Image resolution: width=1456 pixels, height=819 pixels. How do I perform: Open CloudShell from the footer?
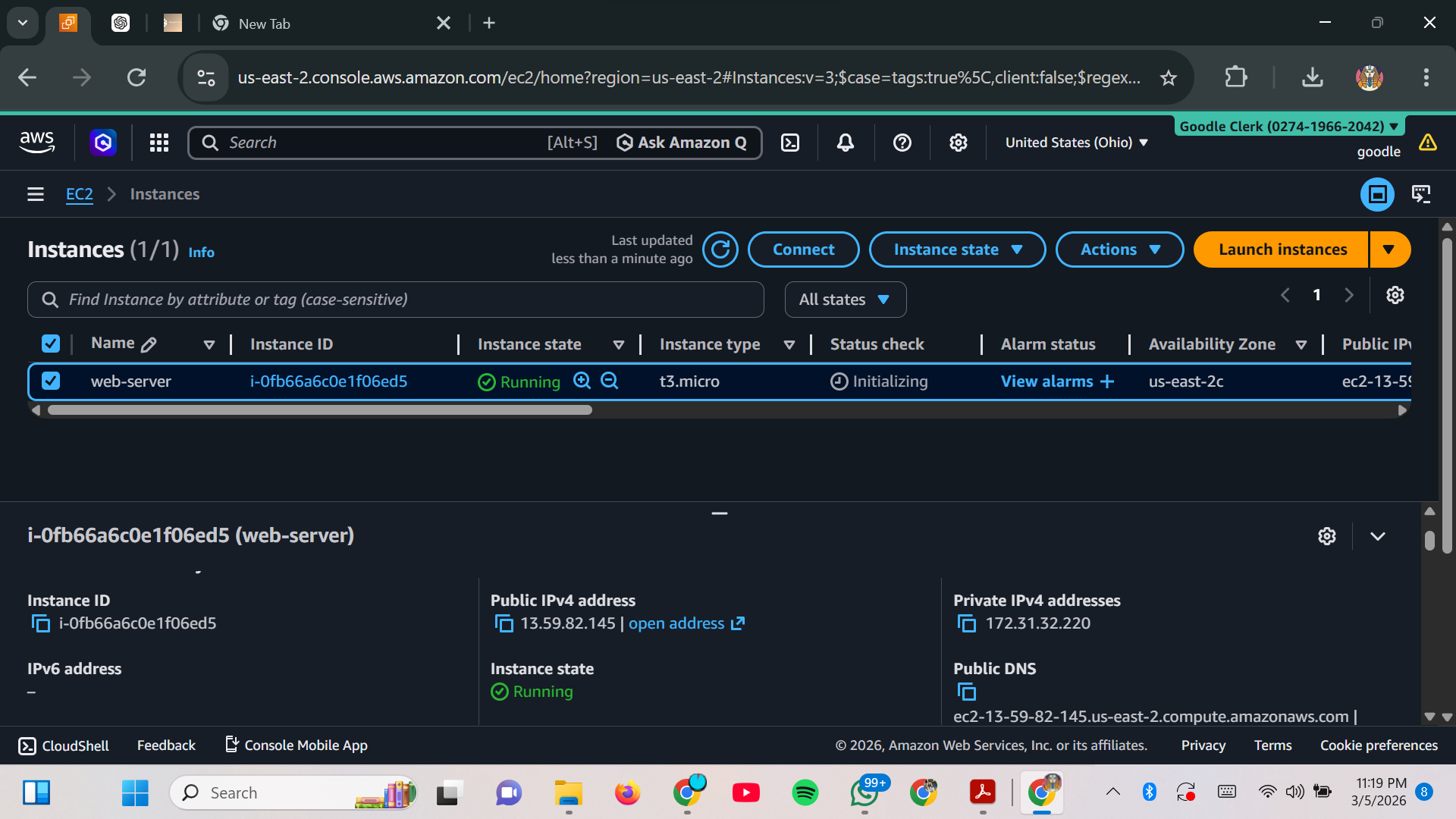pyautogui.click(x=64, y=745)
